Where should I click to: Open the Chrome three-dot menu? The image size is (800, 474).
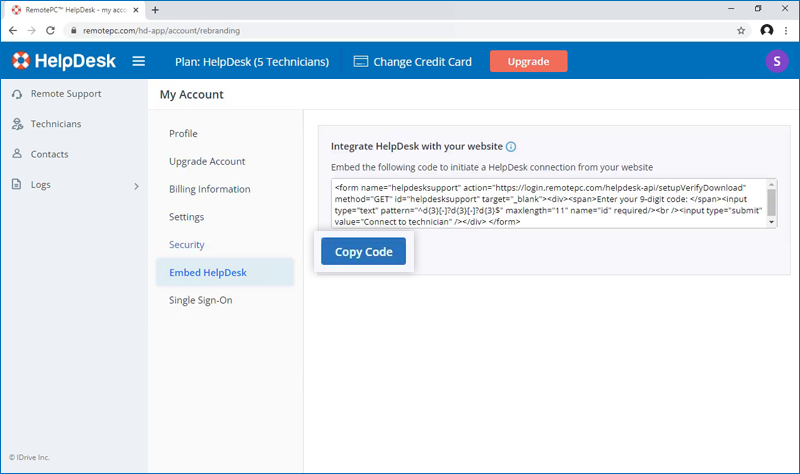tap(786, 31)
